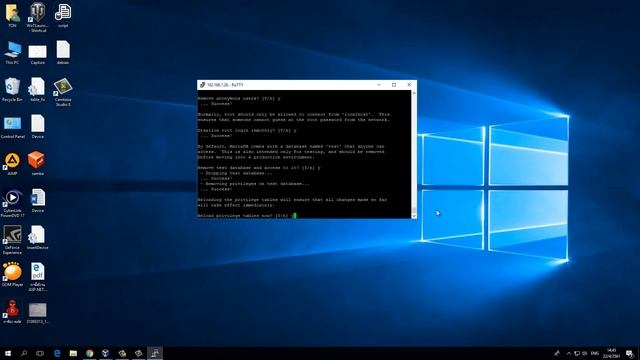The width and height of the screenshot is (640, 360).
Task: Select the InsertDevice file icon
Action: (38, 238)
